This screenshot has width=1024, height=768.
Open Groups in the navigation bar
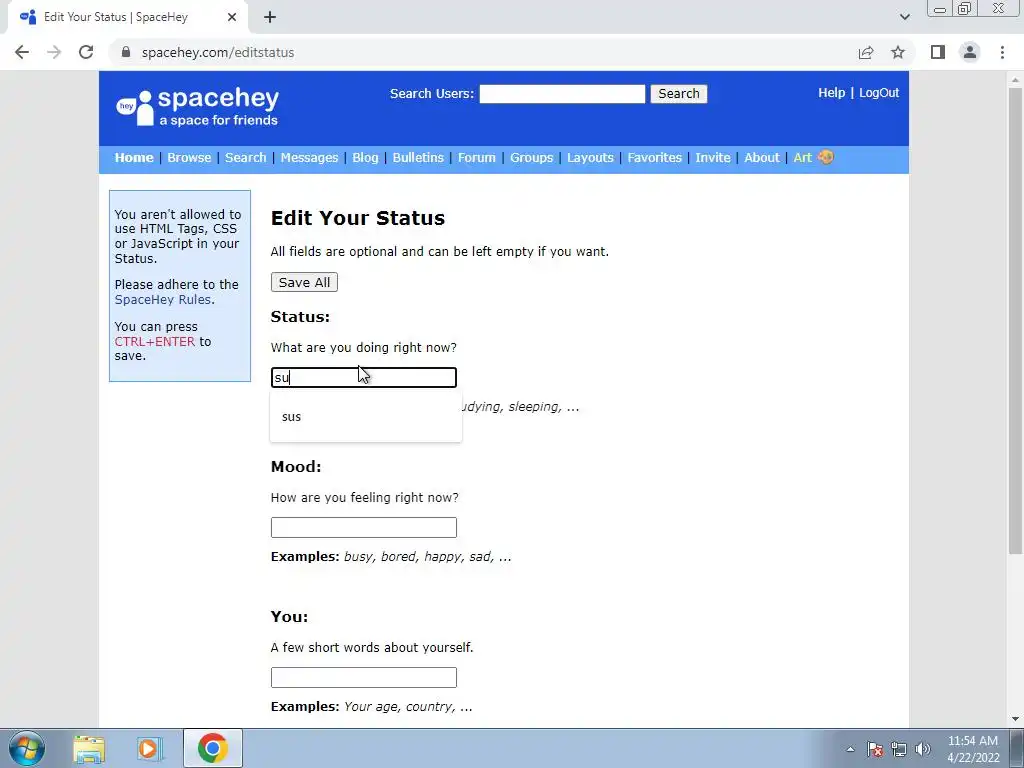(x=531, y=157)
